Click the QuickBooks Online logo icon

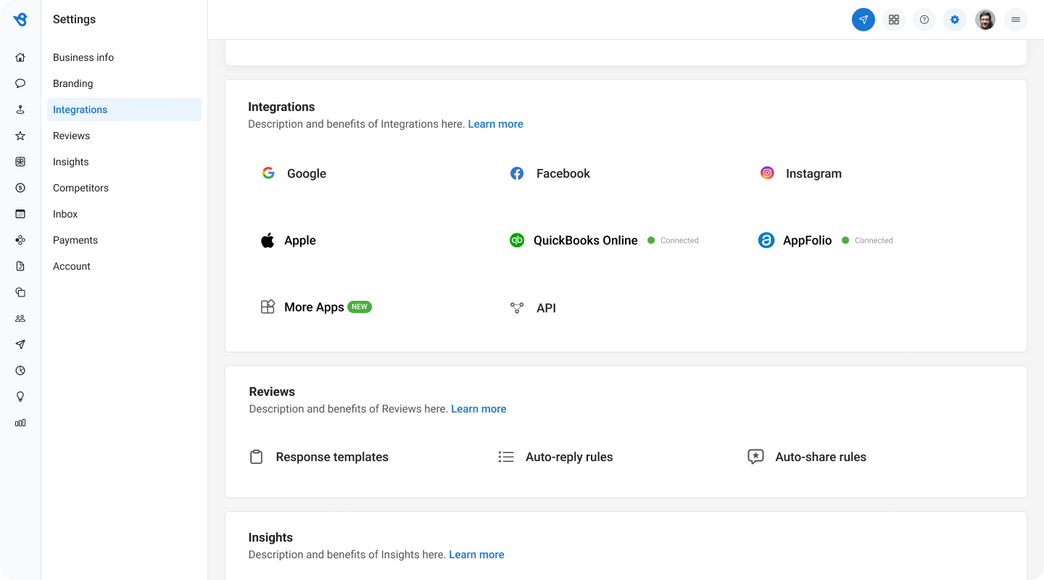517,240
